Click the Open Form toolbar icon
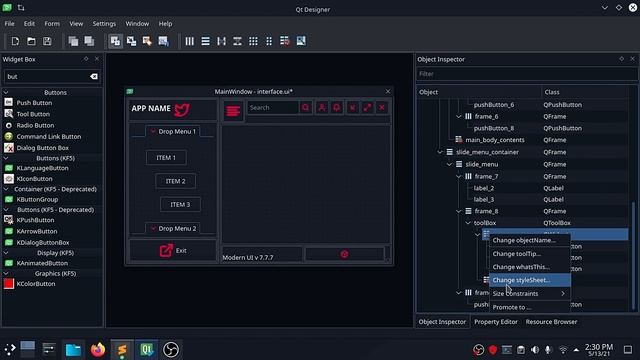Screen dimensions: 640x360 (x=31, y=41)
